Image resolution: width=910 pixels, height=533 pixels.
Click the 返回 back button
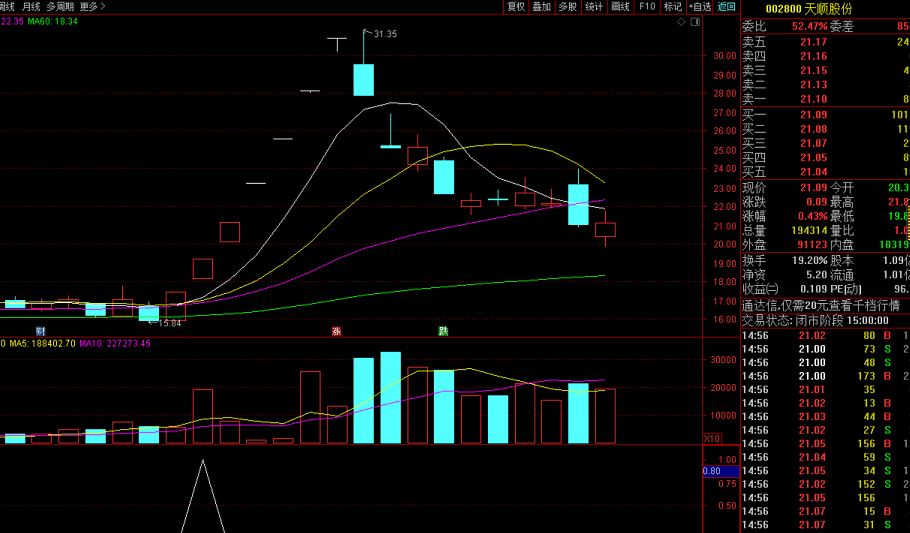727,6
